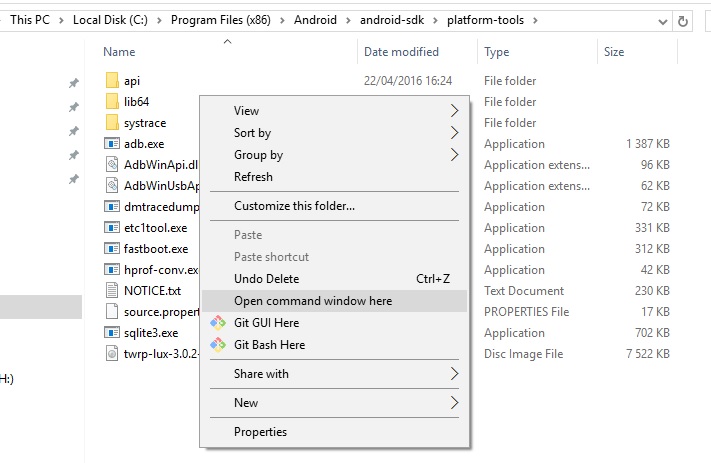Expand the New submenu arrow
This screenshot has height=463, width=711.
pos(454,403)
